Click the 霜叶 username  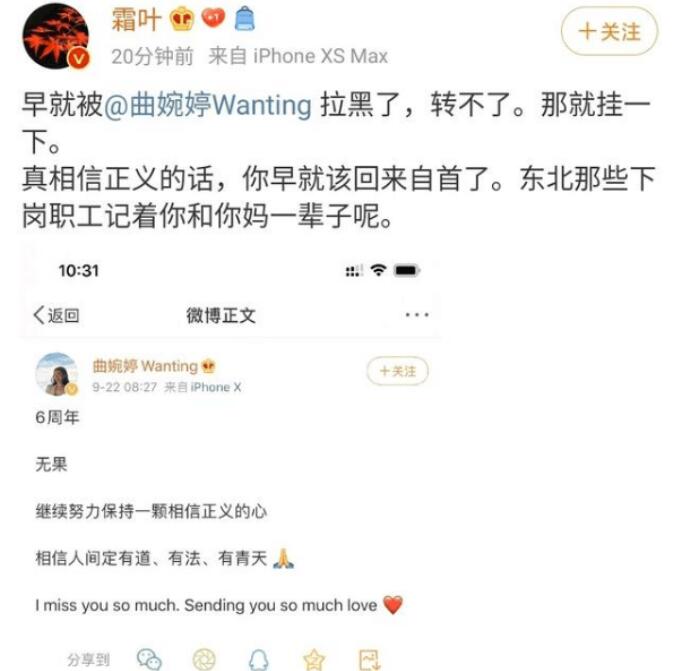coord(136,19)
